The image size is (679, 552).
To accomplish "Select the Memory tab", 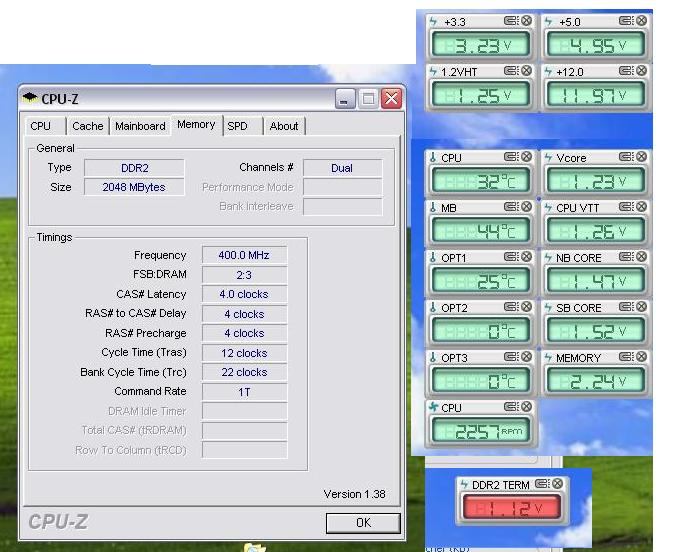I will 196,125.
